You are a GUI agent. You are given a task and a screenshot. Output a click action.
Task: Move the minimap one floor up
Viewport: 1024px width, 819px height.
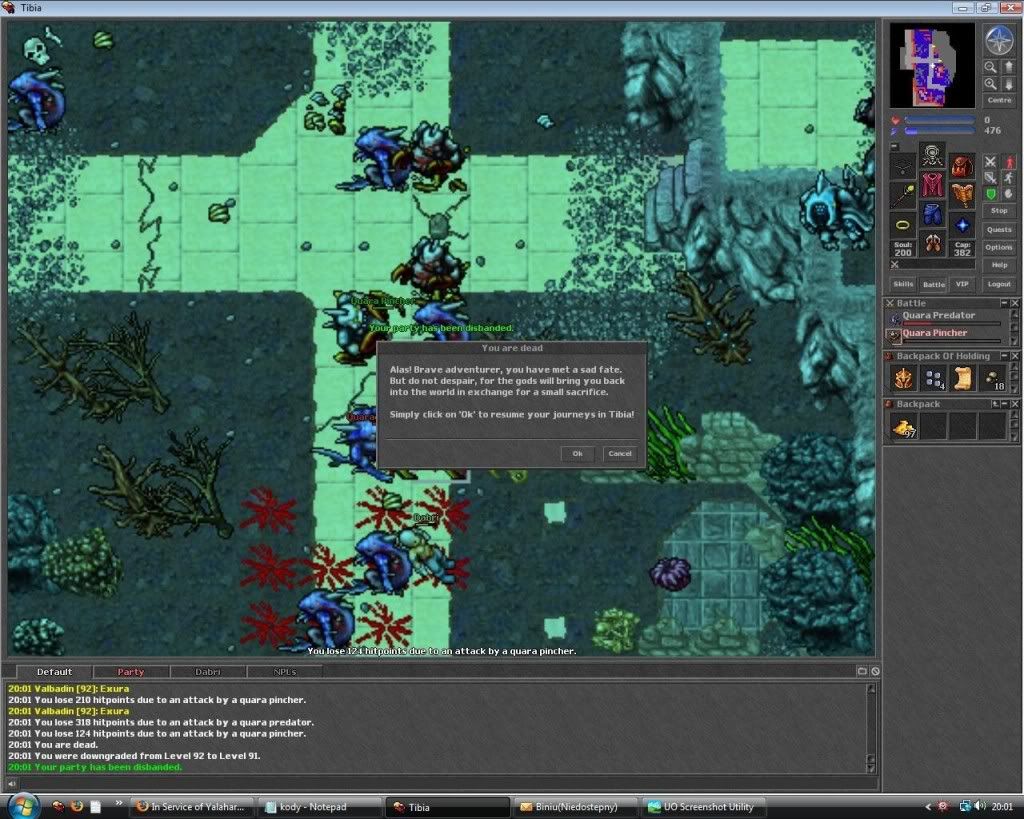click(1008, 67)
